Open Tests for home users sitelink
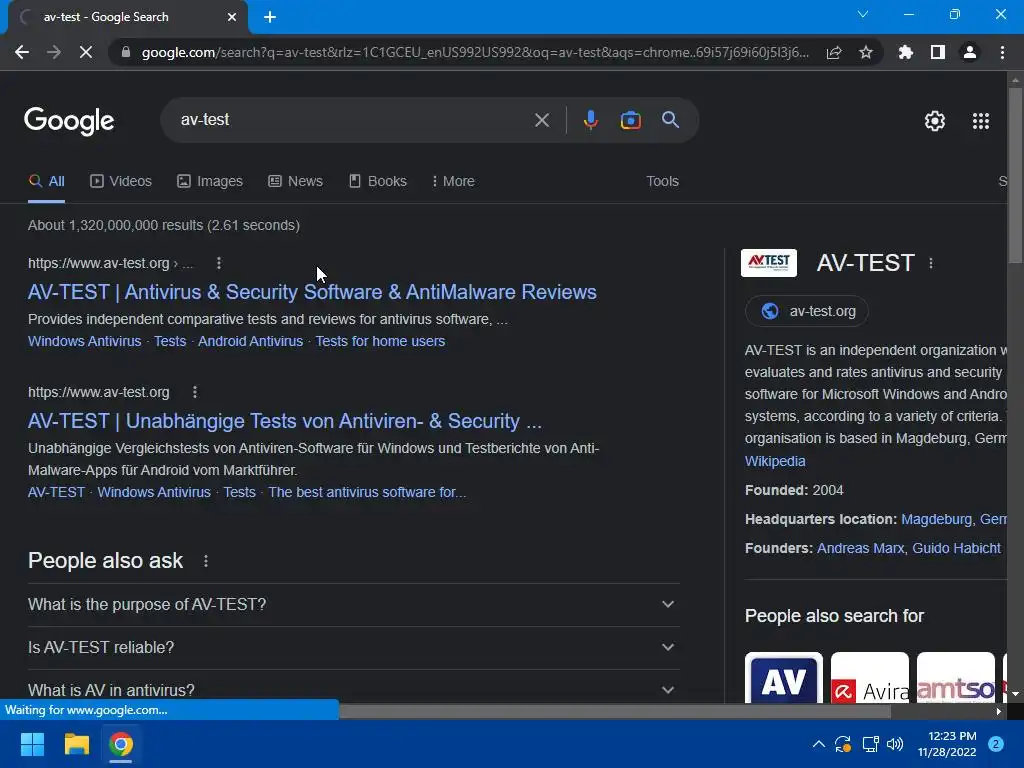This screenshot has width=1024, height=768. [380, 341]
